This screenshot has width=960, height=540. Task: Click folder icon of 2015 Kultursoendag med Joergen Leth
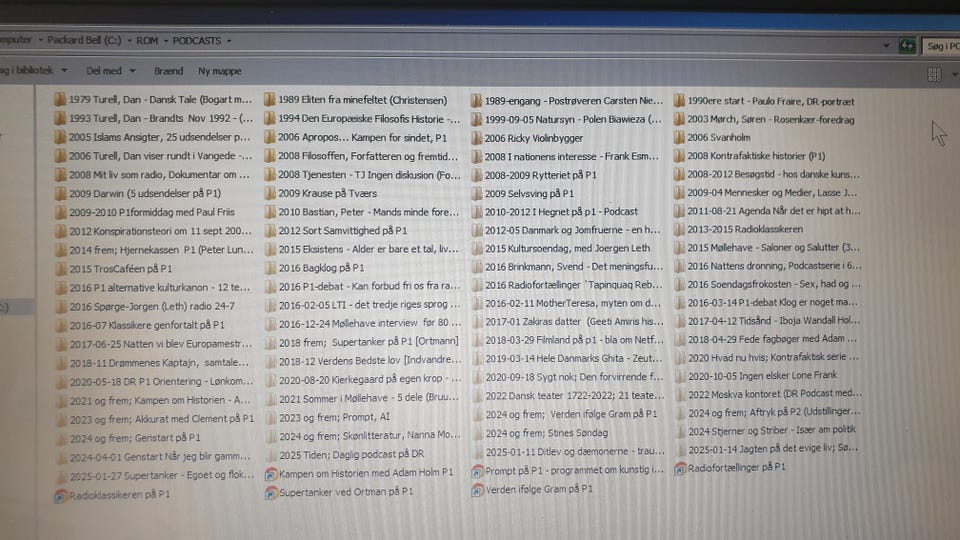pyautogui.click(x=477, y=249)
